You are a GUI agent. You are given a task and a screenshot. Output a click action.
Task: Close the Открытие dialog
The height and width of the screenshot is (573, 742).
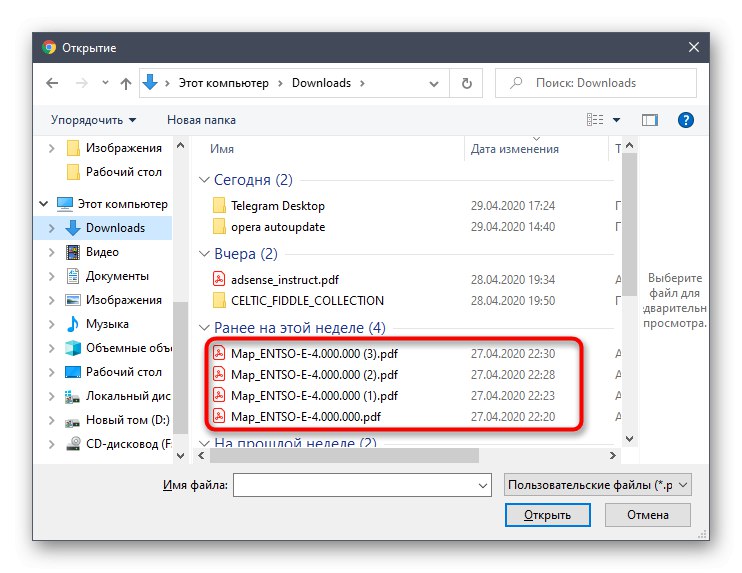[694, 47]
